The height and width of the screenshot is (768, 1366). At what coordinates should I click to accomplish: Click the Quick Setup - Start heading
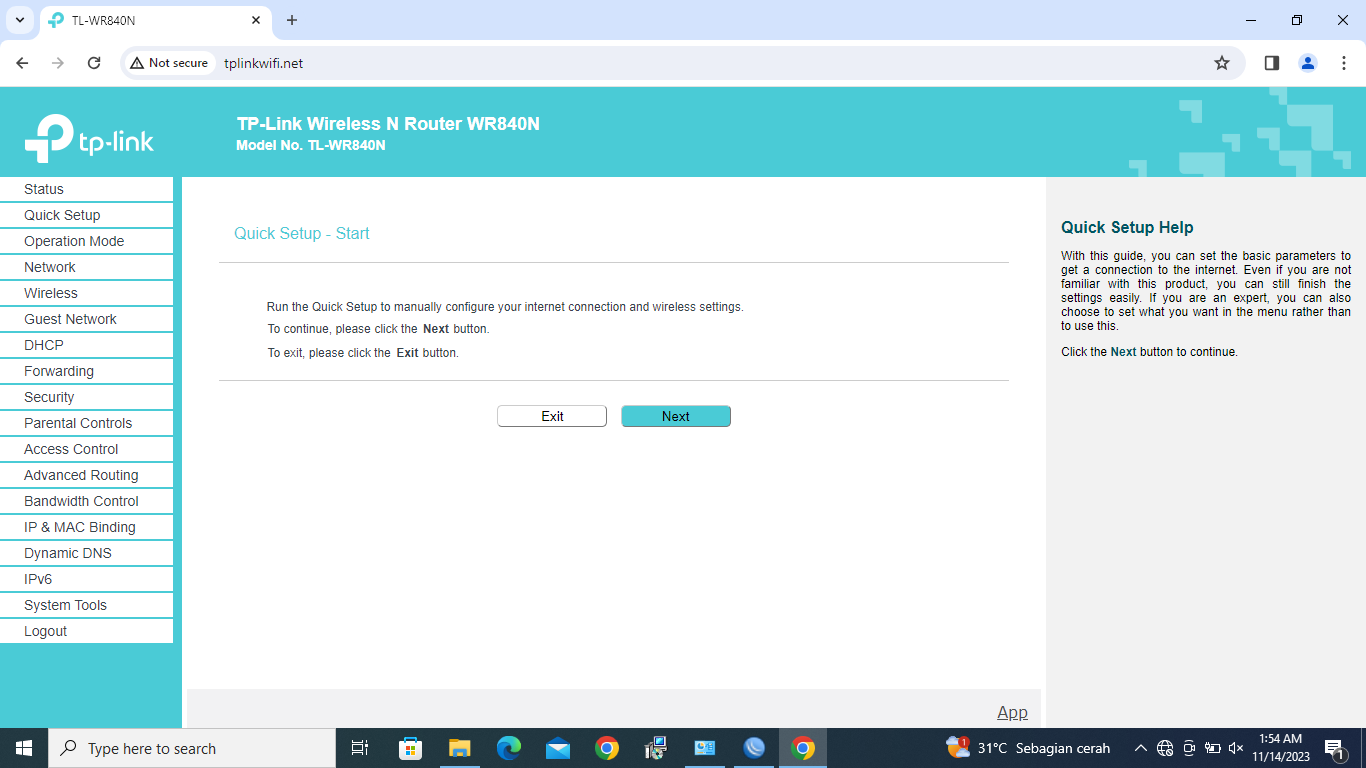pos(302,233)
